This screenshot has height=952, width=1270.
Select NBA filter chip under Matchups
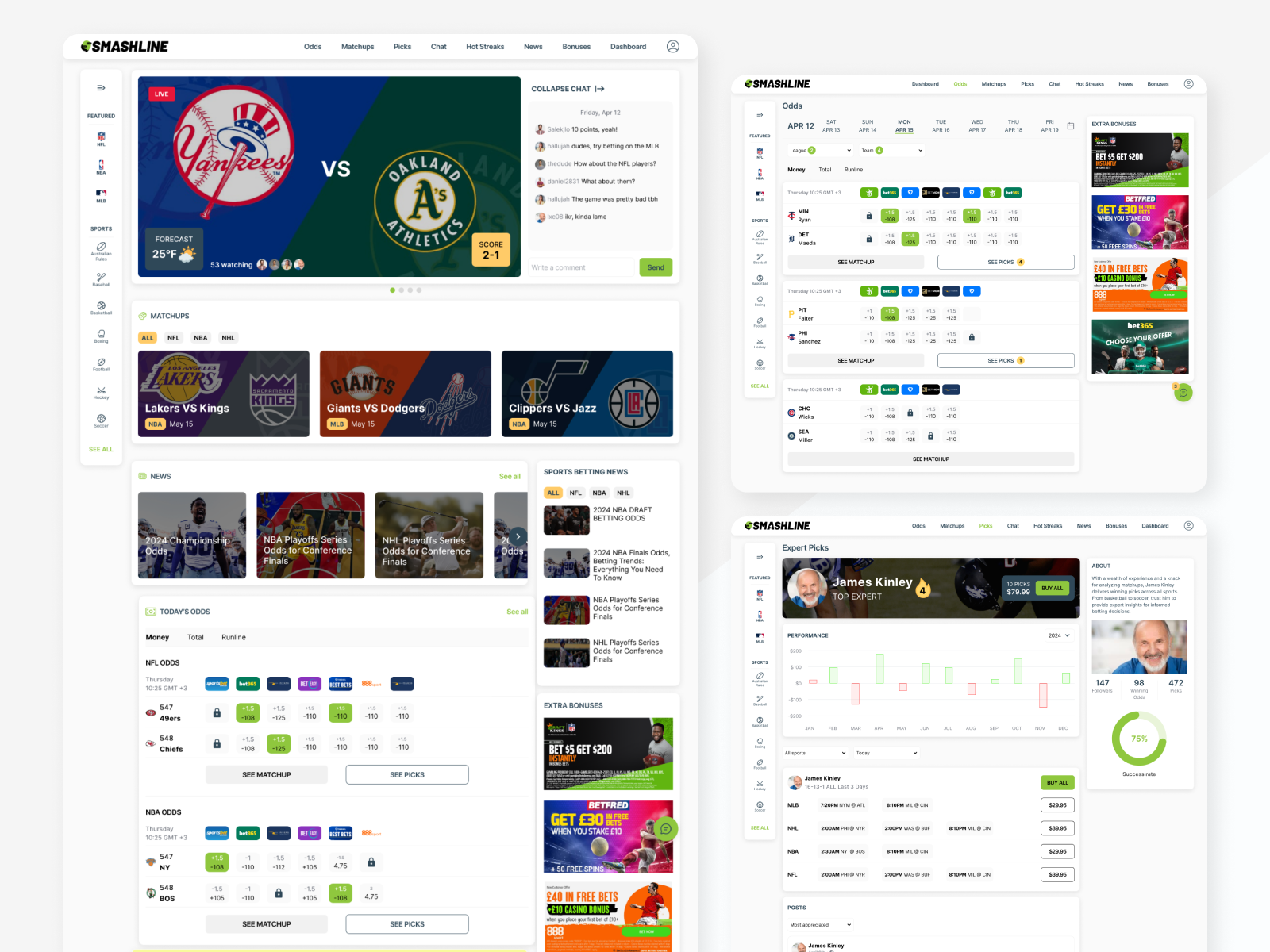[x=201, y=338]
